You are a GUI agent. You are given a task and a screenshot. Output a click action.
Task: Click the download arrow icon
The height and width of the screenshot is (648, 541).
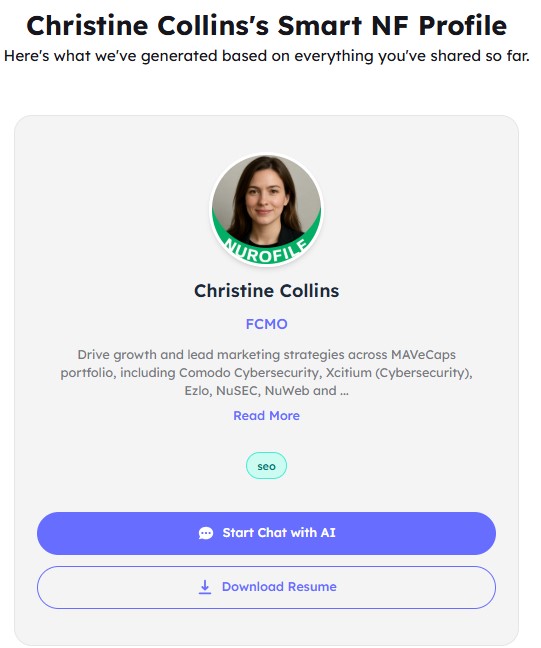[x=205, y=587]
